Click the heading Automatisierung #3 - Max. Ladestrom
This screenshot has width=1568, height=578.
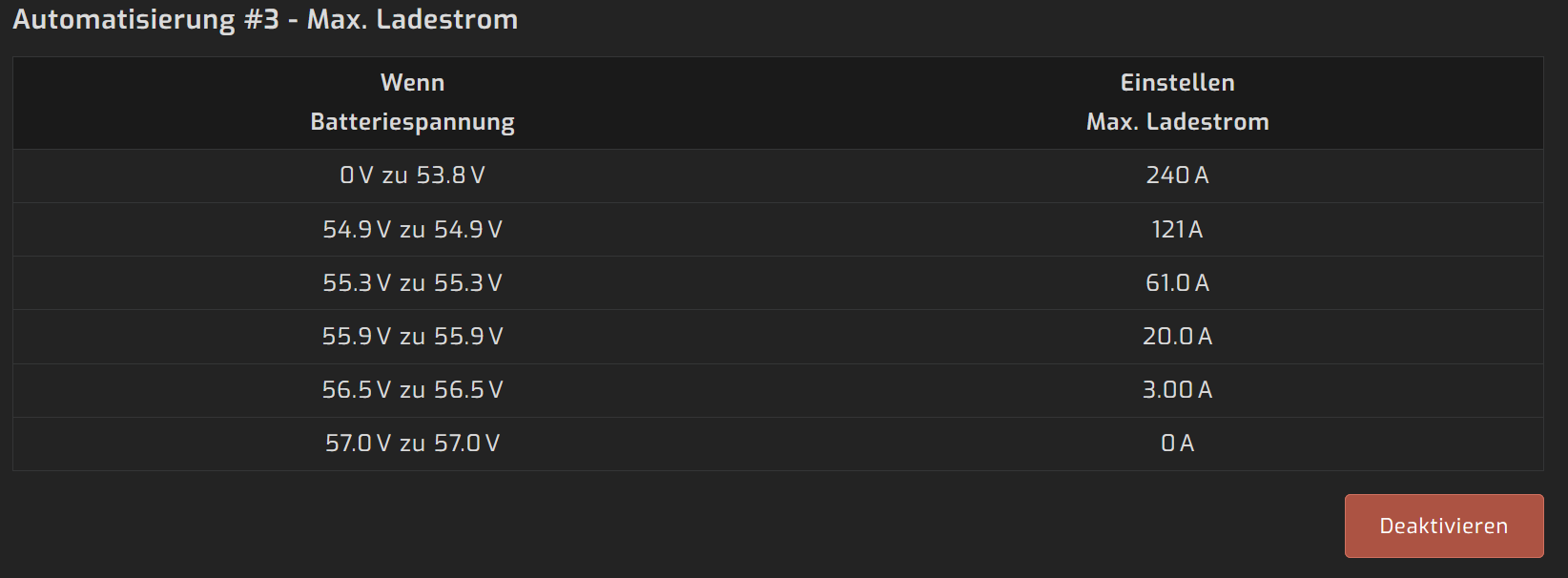pyautogui.click(x=265, y=19)
